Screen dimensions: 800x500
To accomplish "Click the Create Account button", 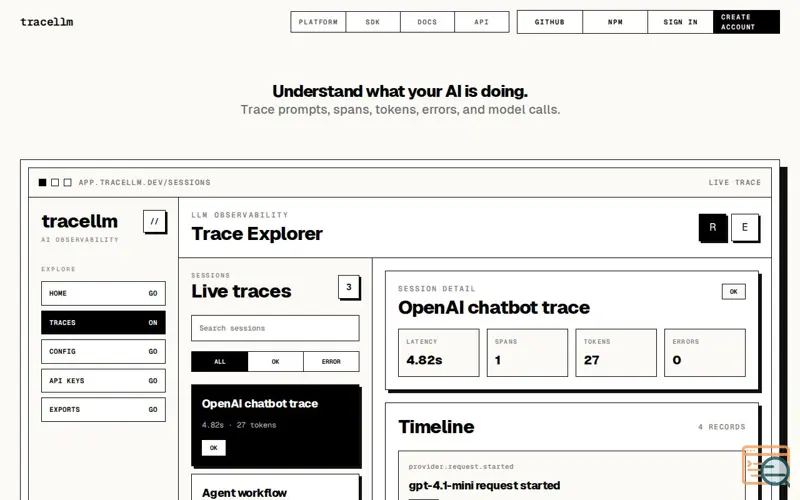I will click(x=746, y=22).
